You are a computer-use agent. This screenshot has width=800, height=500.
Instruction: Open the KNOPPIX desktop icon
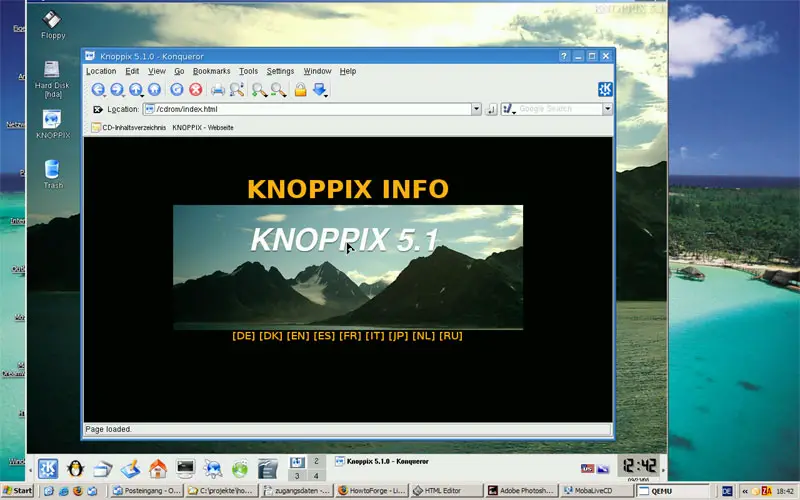[x=53, y=124]
